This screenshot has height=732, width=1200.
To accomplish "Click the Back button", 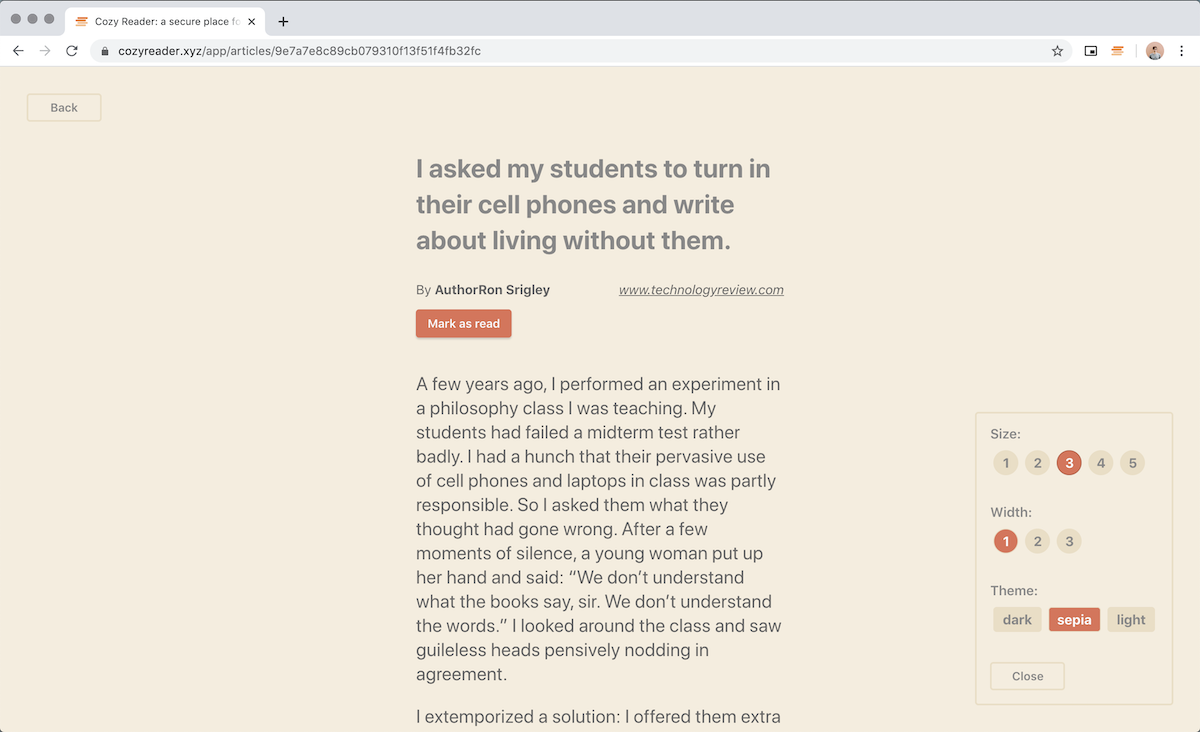I will click(x=64, y=108).
